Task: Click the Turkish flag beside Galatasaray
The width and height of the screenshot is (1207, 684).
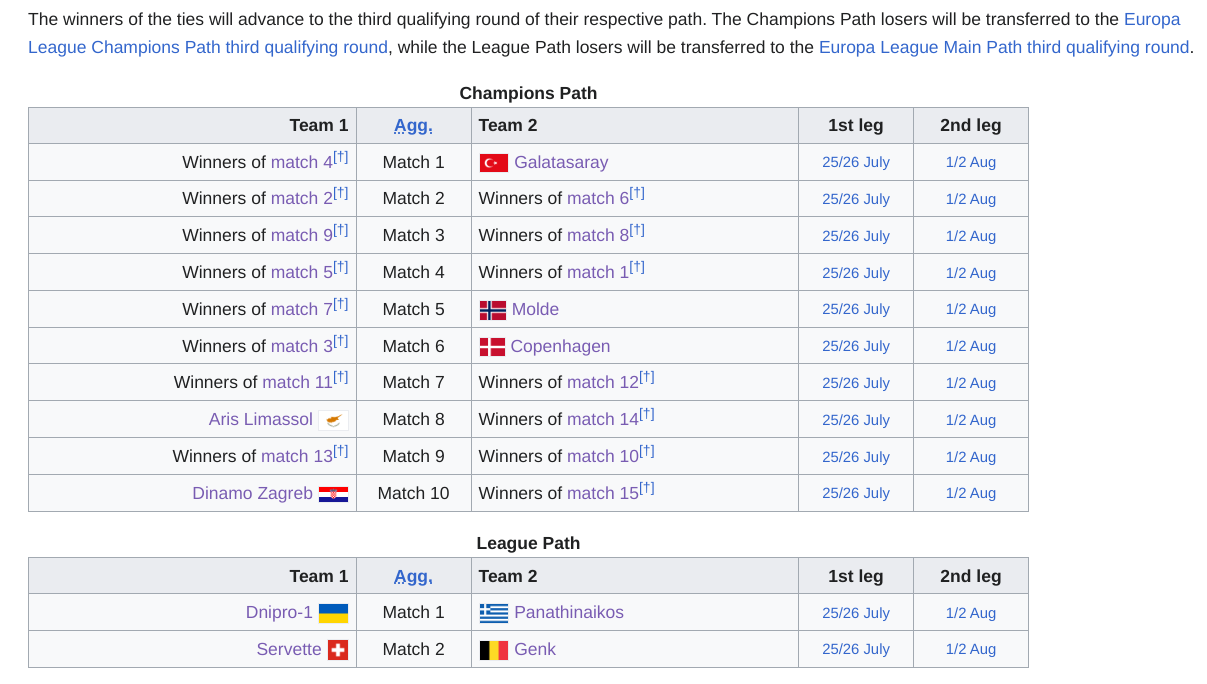Action: tap(494, 163)
